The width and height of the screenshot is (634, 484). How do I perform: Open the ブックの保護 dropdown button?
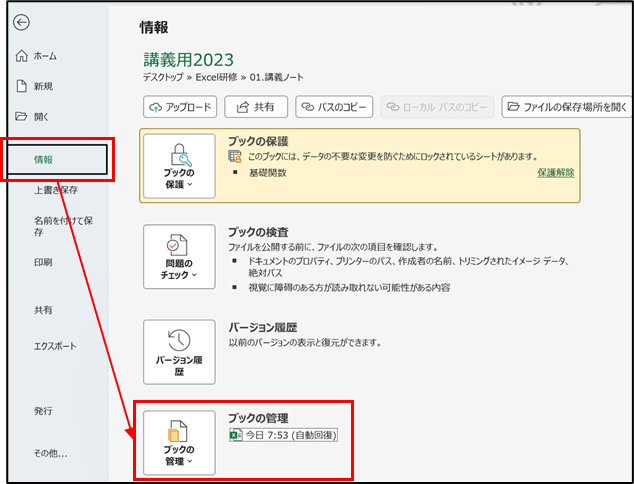pyautogui.click(x=179, y=166)
